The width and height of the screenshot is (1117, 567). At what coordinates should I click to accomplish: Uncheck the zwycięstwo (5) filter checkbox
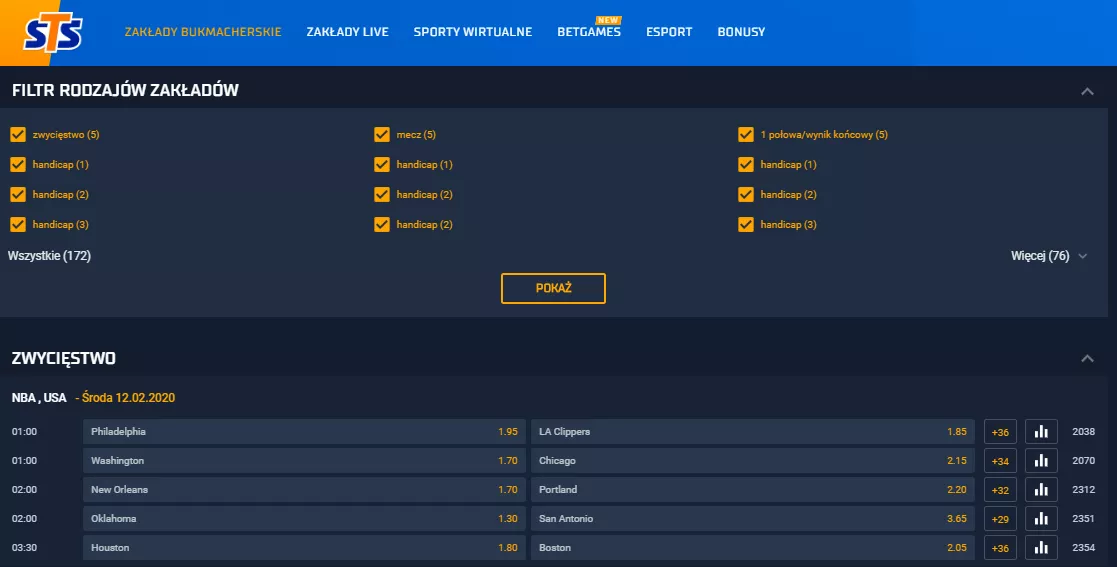17,135
